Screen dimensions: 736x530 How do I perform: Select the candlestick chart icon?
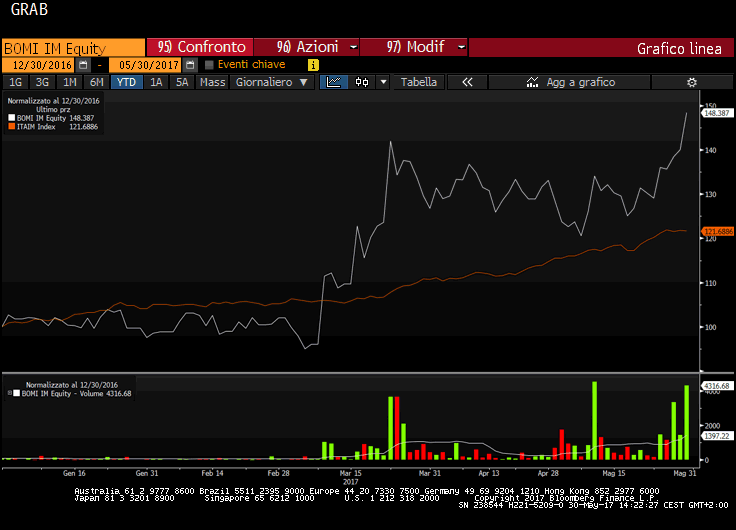pos(361,82)
